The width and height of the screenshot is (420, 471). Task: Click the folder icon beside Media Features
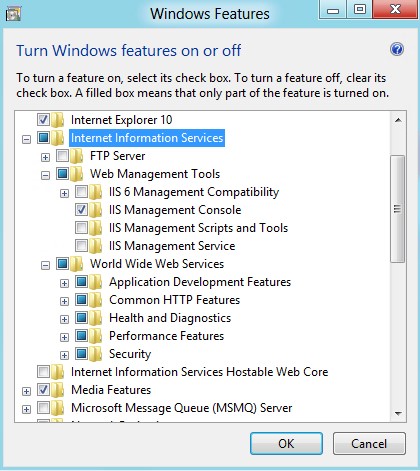[58, 390]
